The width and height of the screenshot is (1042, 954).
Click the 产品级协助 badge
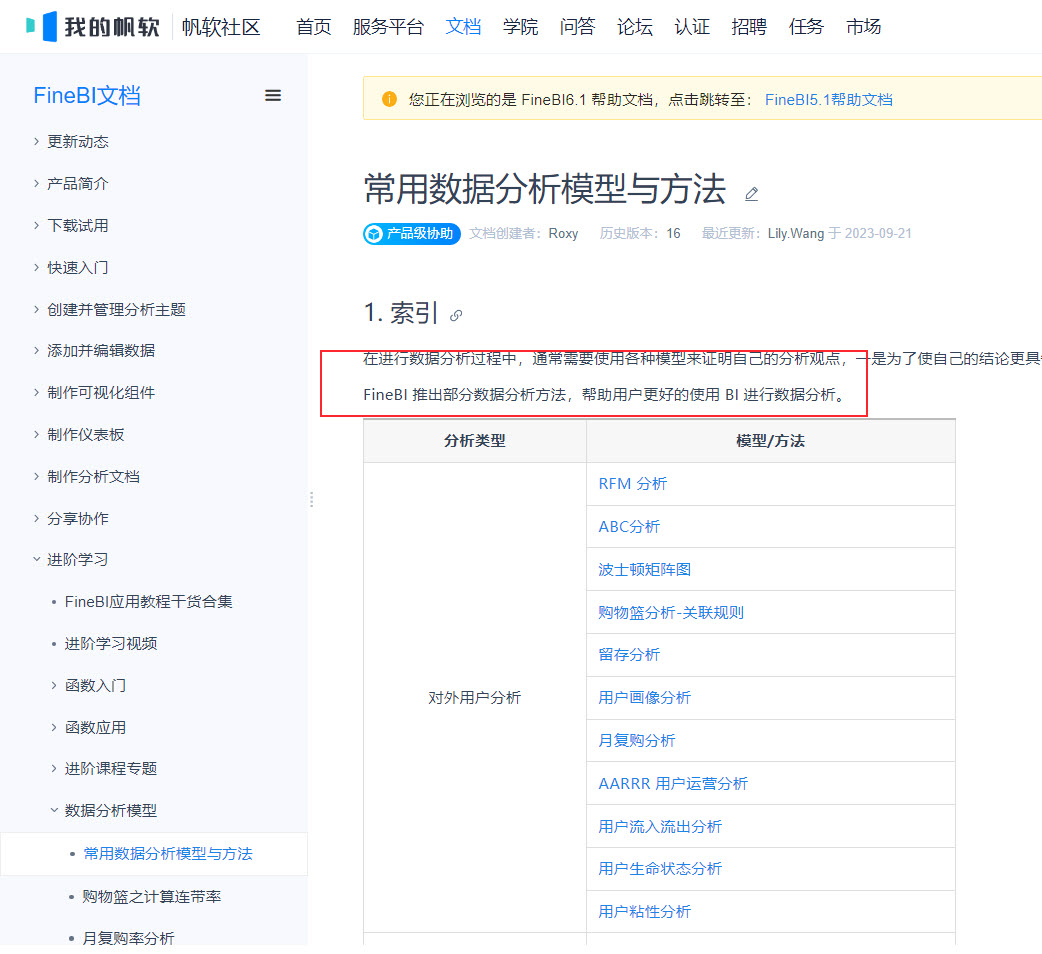coord(412,234)
